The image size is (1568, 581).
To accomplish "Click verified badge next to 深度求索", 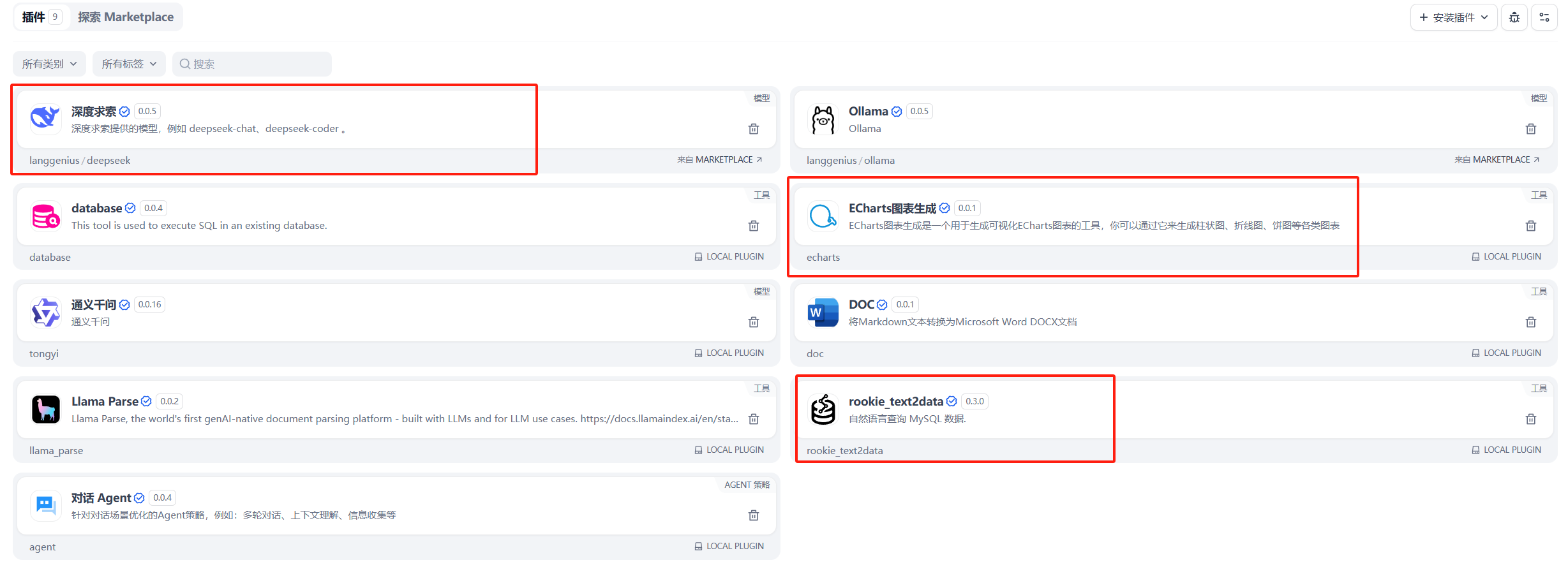I will [x=124, y=112].
